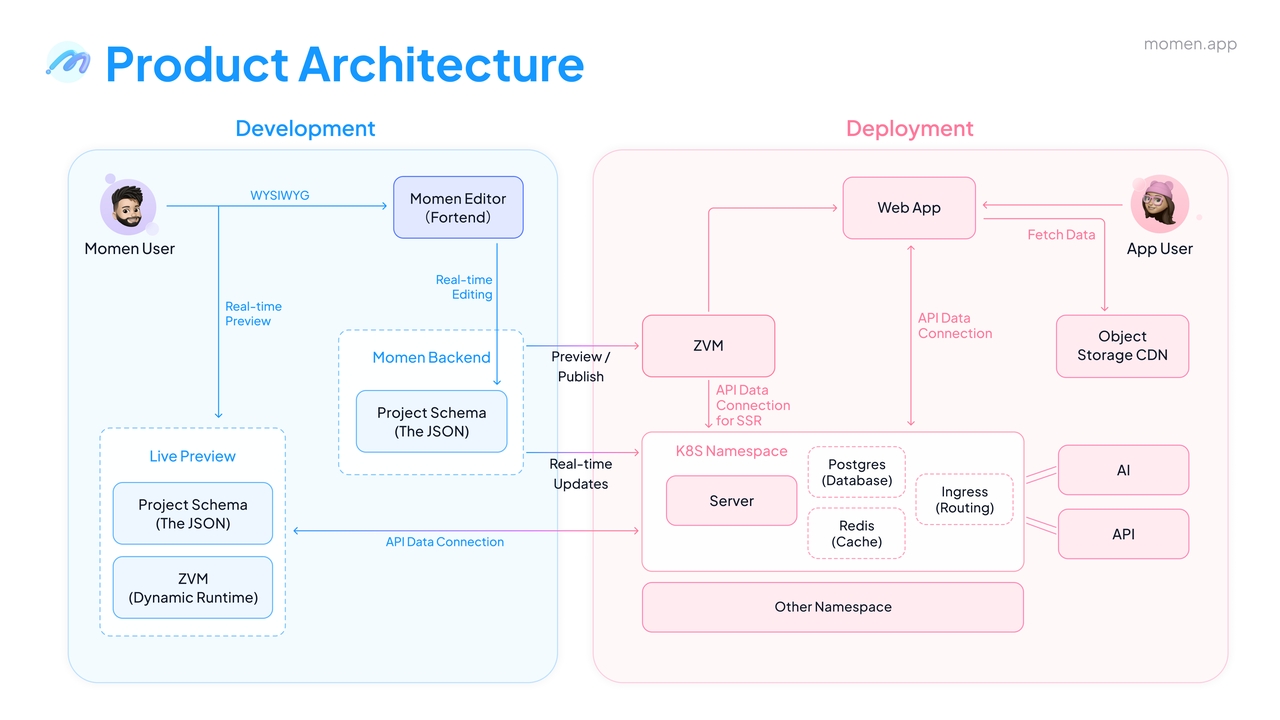This screenshot has height=720, width=1280.
Task: Select the Momen Editor (Fortend) box
Action: click(x=458, y=208)
